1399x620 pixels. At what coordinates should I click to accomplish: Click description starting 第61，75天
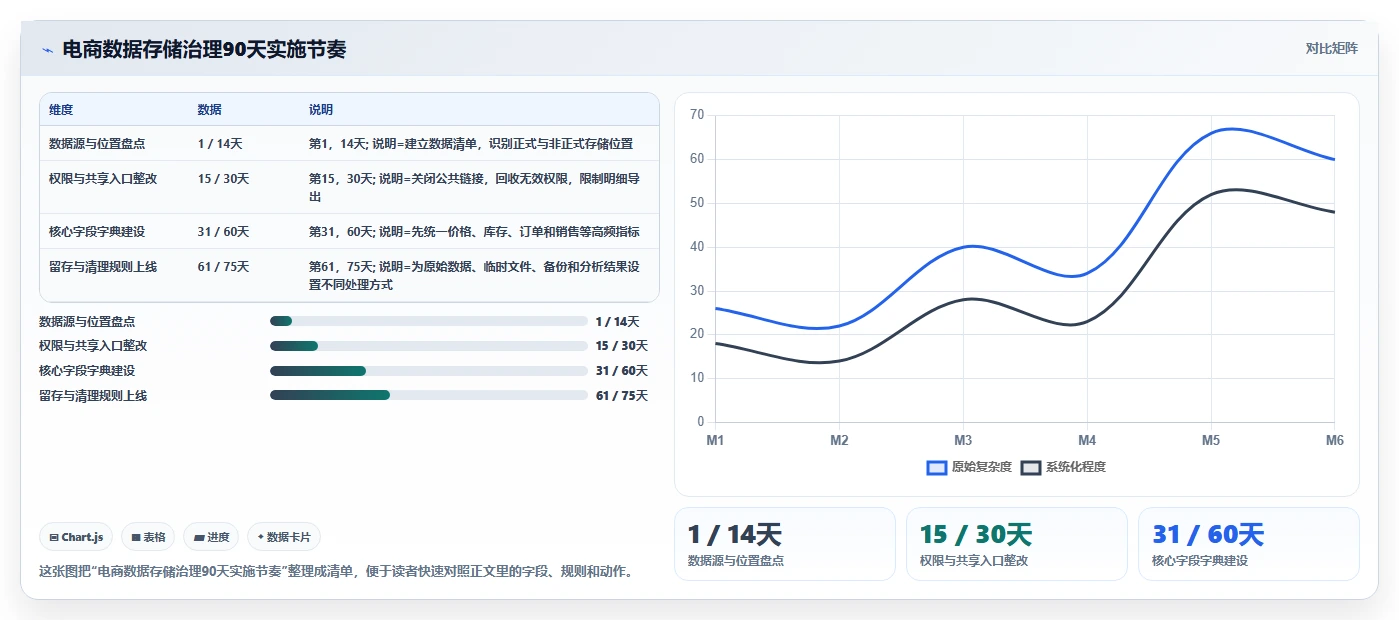click(474, 275)
